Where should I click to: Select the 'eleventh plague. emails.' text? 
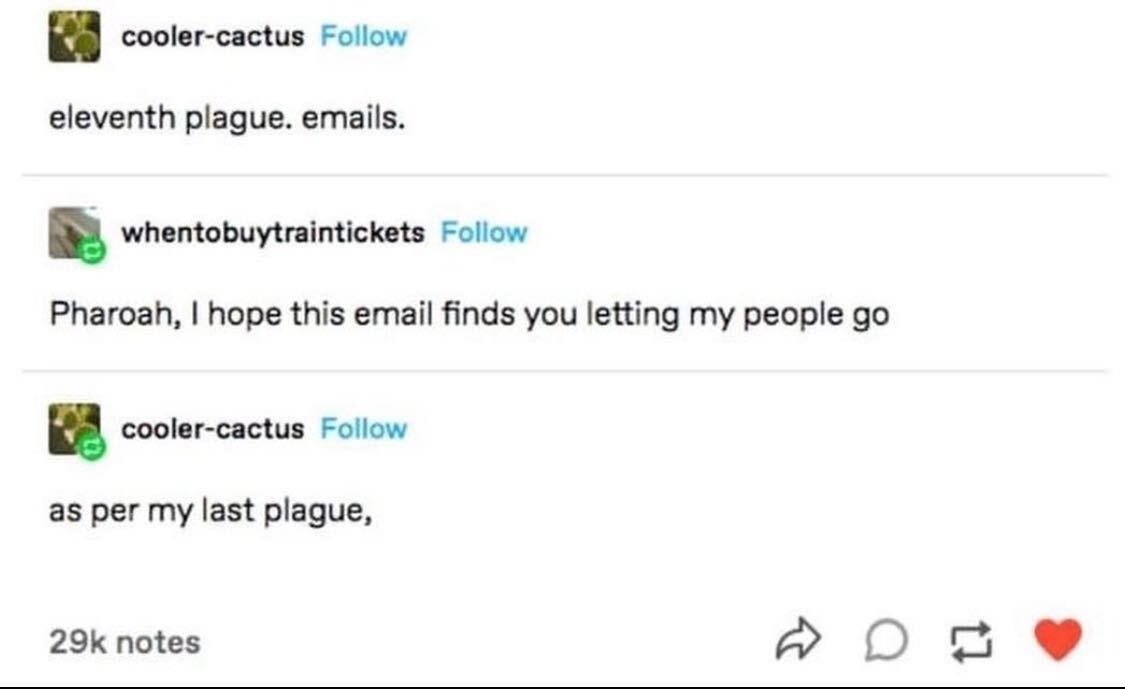coord(227,118)
